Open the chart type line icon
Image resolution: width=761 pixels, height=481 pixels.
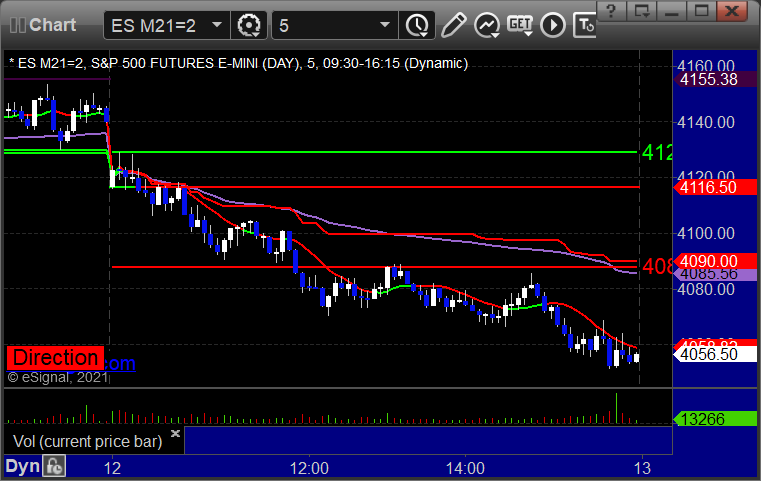[487, 25]
